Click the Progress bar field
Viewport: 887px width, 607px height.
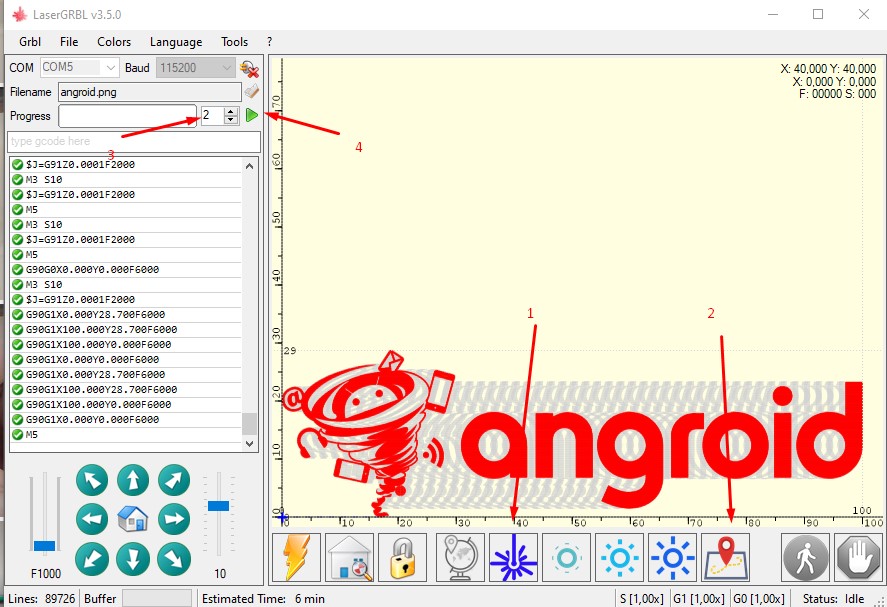127,116
